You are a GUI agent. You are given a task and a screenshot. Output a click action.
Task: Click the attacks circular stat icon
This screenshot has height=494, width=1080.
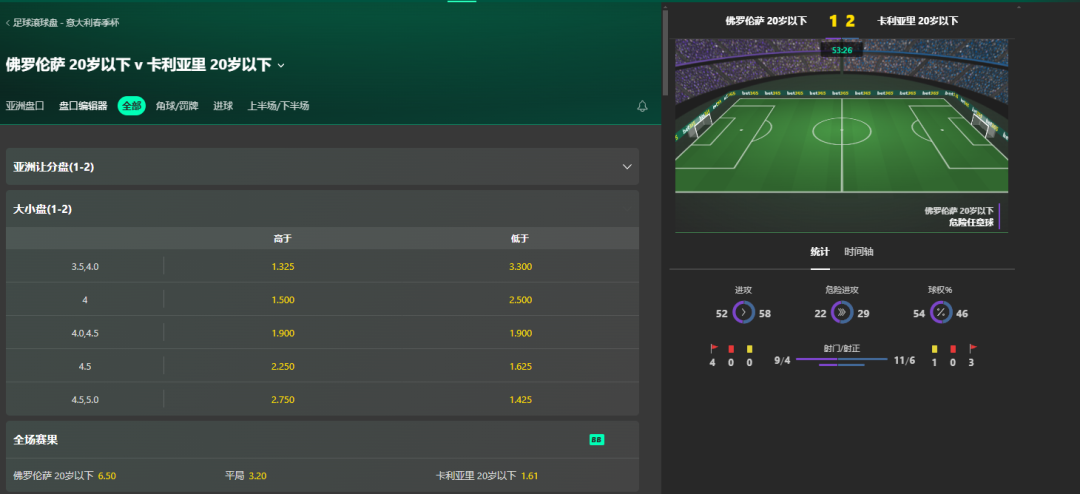pyautogui.click(x=744, y=313)
